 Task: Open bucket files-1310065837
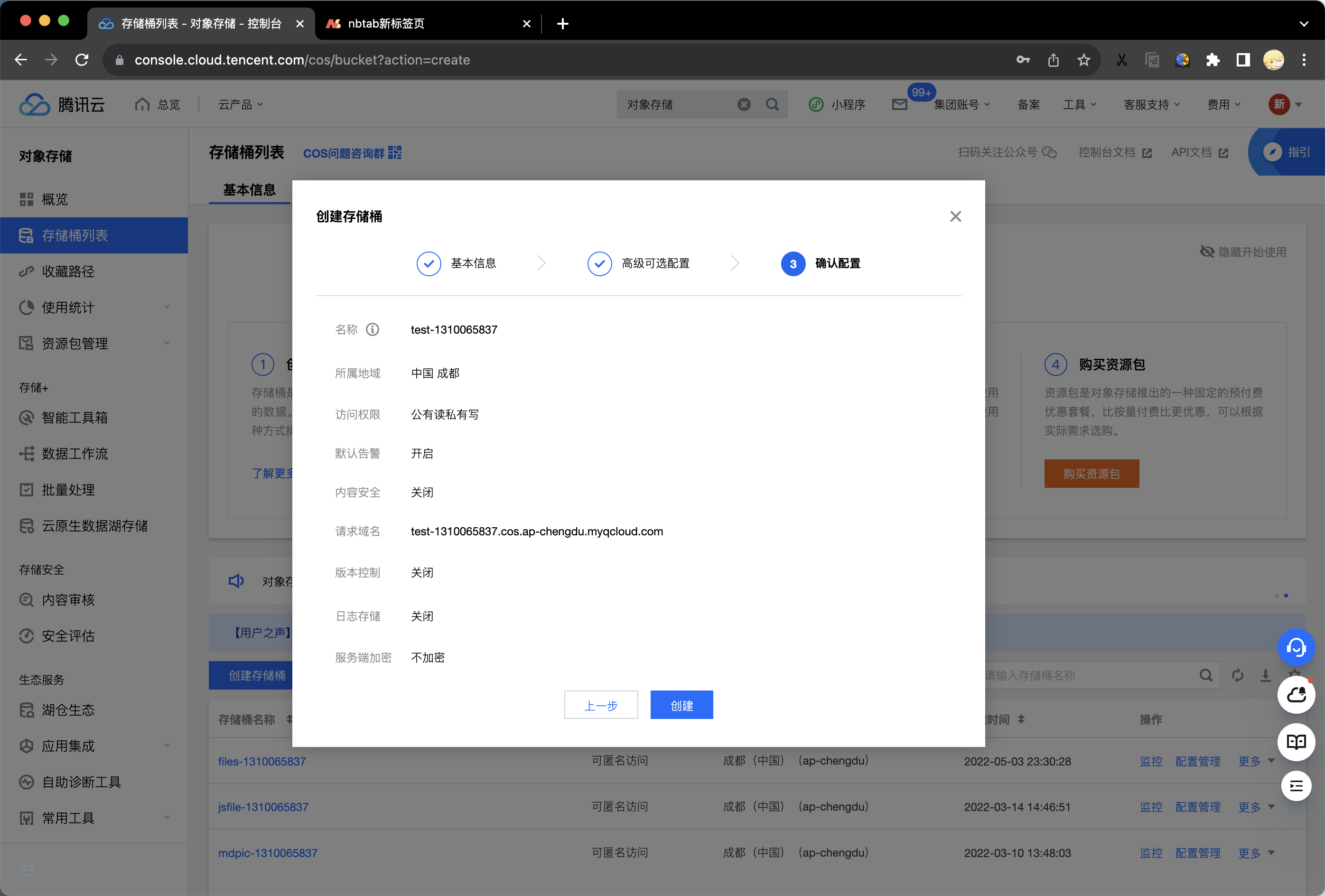click(261, 761)
